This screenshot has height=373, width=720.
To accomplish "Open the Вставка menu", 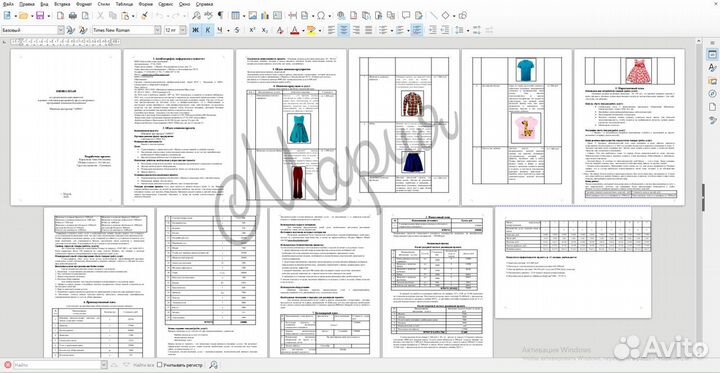I will 62,3.
